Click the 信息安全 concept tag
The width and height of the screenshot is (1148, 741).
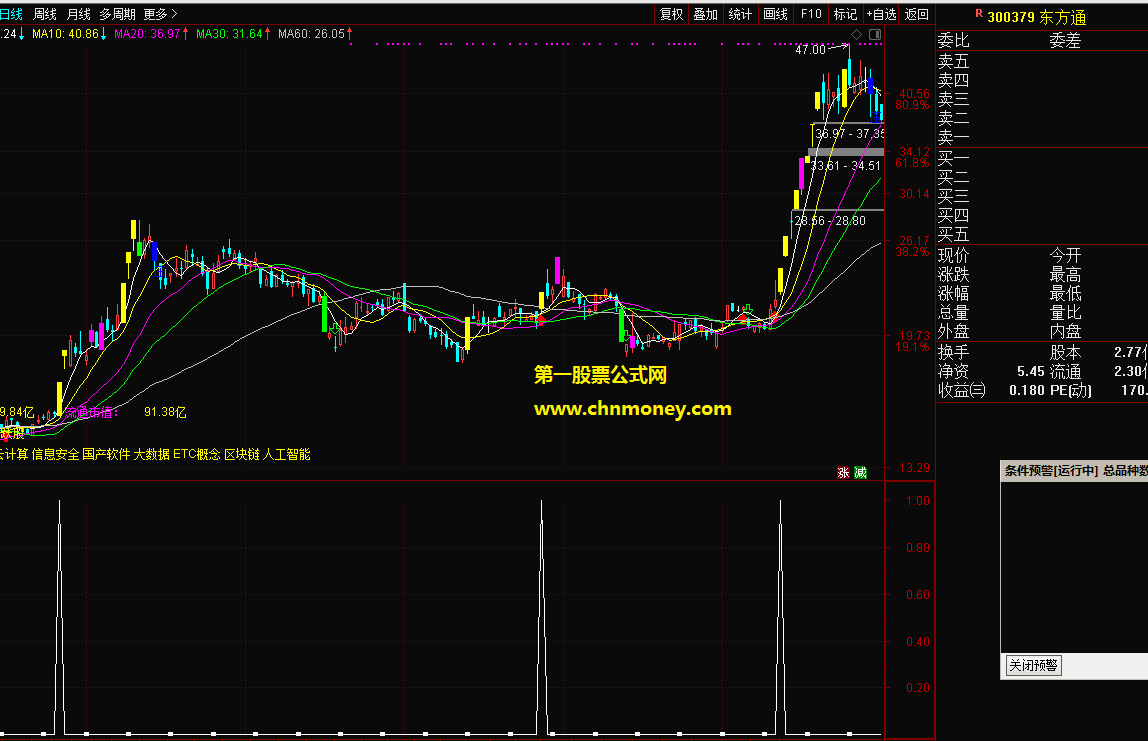(55, 454)
